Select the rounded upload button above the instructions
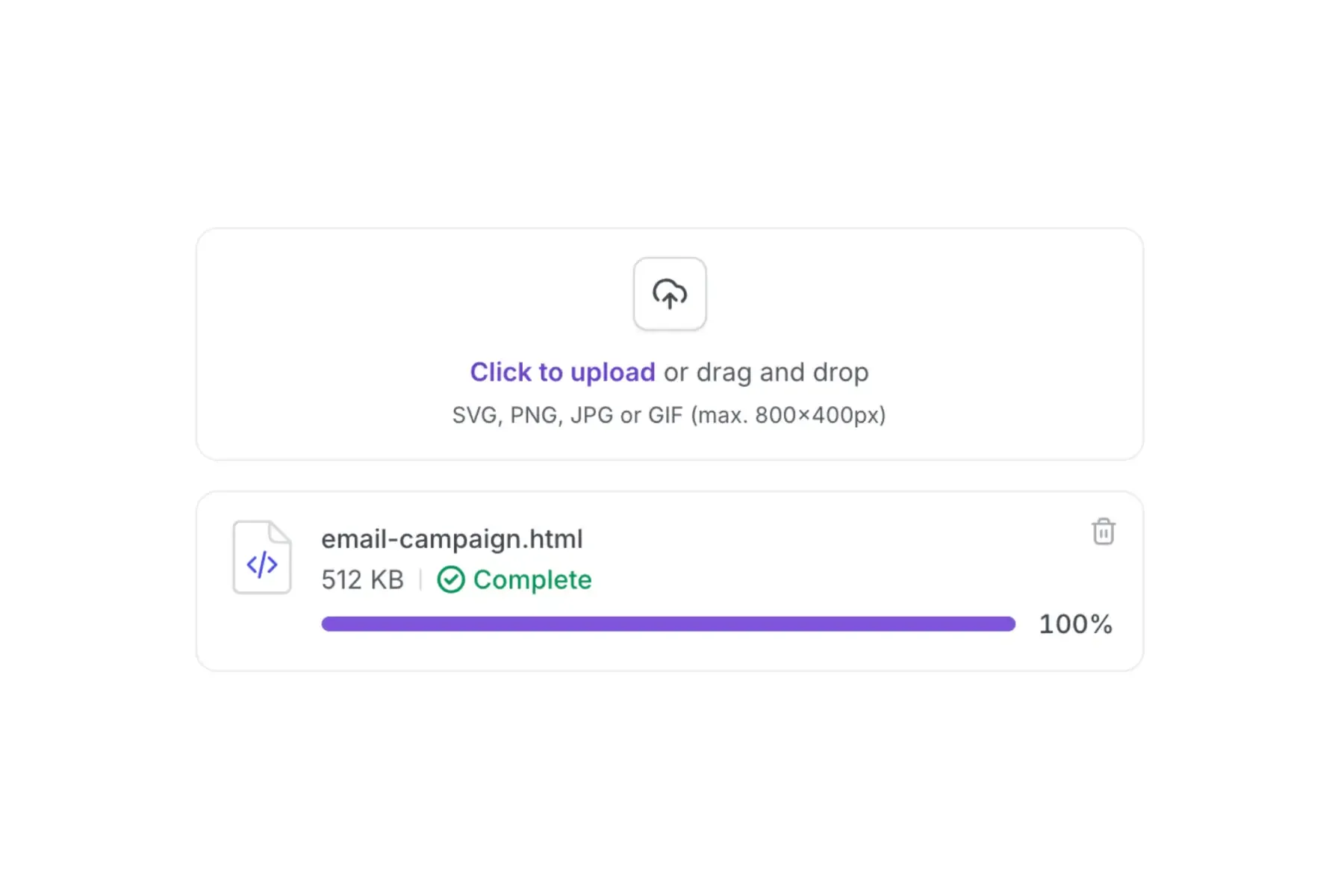The height and width of the screenshot is (896, 1344). pyautogui.click(x=670, y=294)
